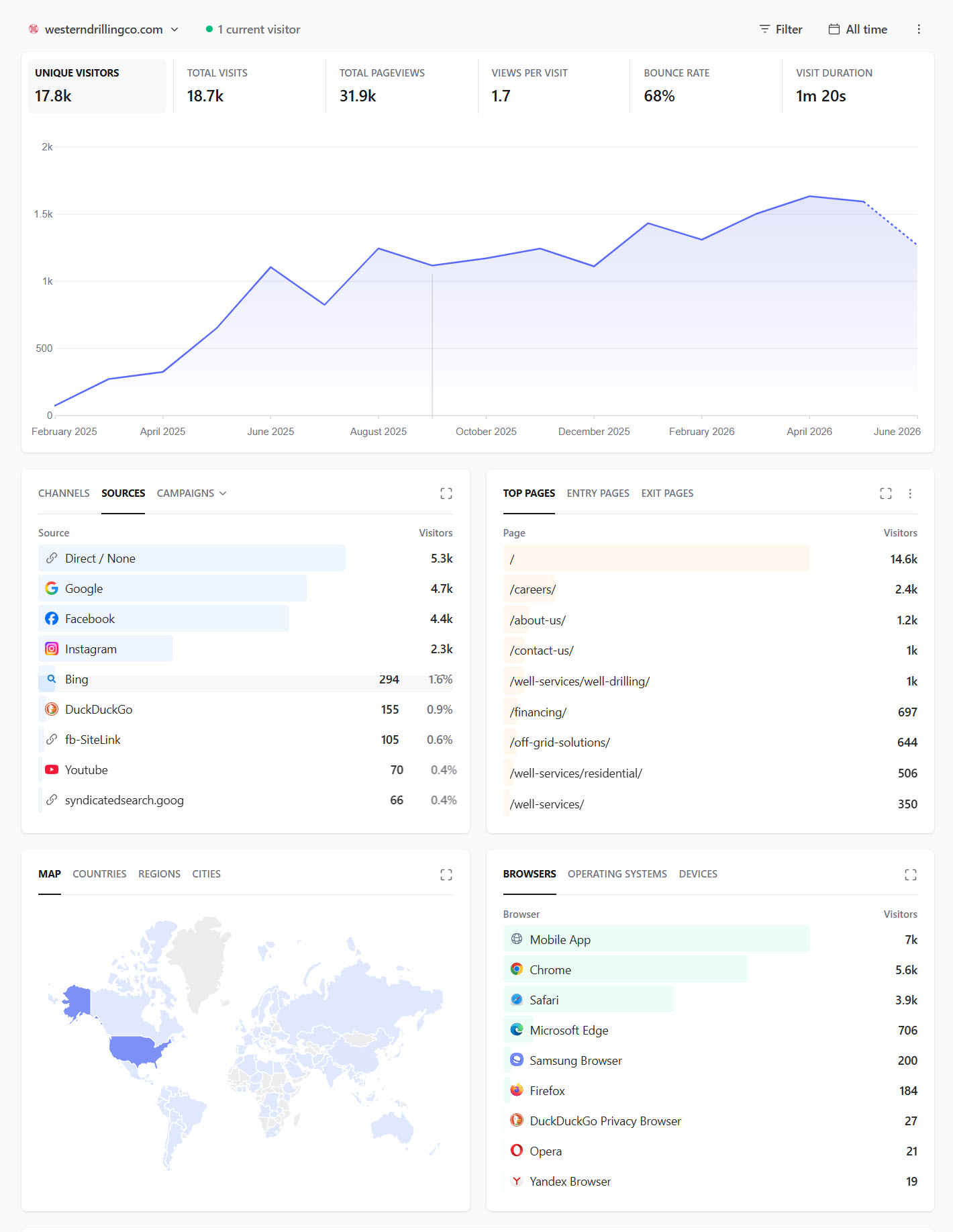Click the United States on the map
953x1232 pixels.
click(x=138, y=1049)
